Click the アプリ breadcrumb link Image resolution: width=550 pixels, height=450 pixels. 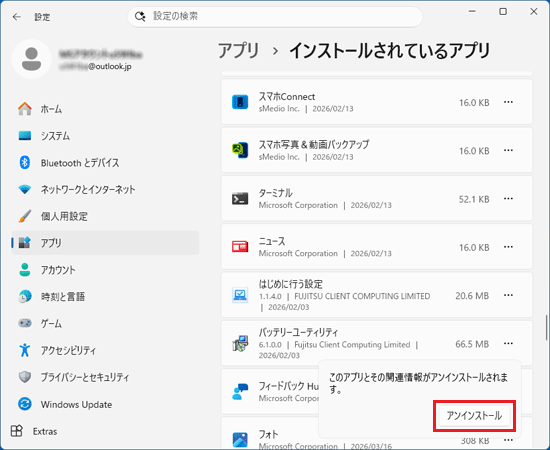click(x=239, y=51)
